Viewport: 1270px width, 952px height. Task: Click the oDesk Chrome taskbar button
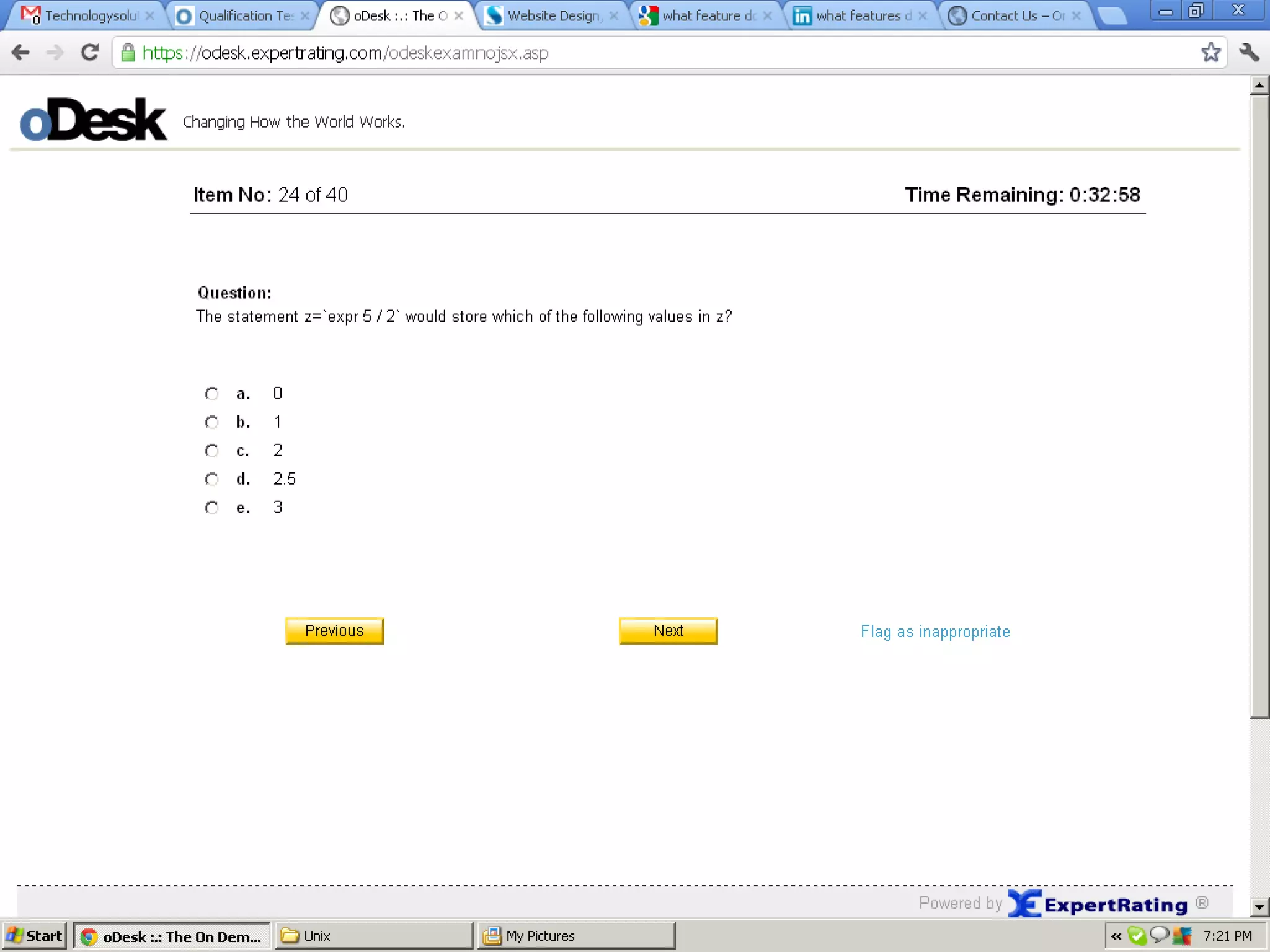click(x=172, y=936)
